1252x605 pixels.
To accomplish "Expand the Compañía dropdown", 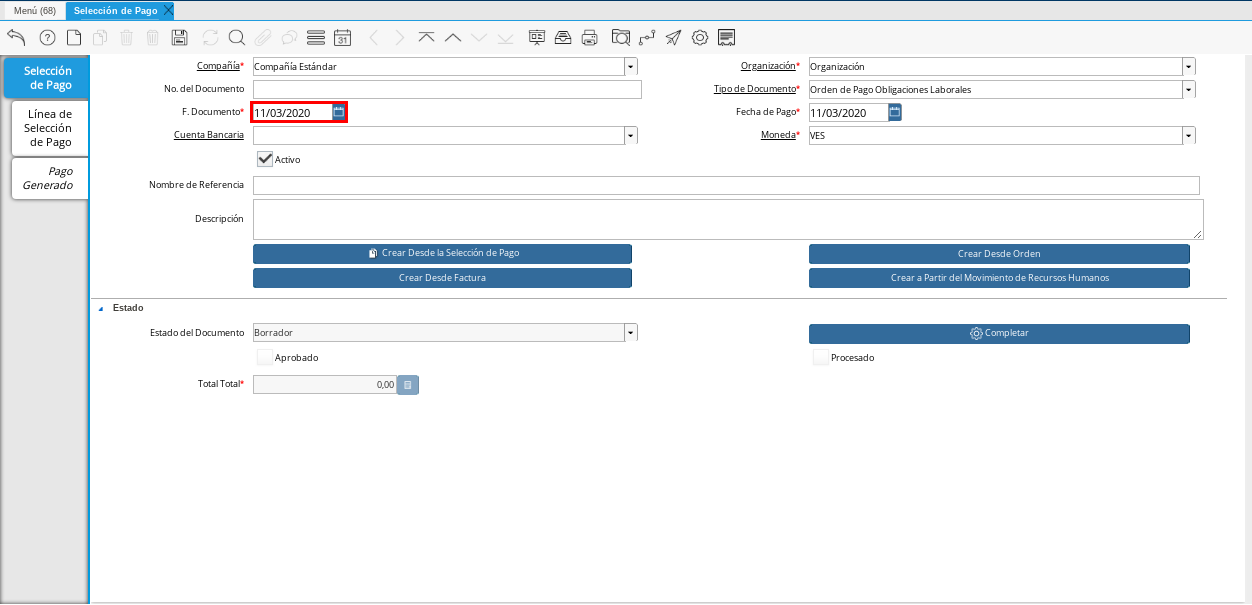I will point(631,67).
